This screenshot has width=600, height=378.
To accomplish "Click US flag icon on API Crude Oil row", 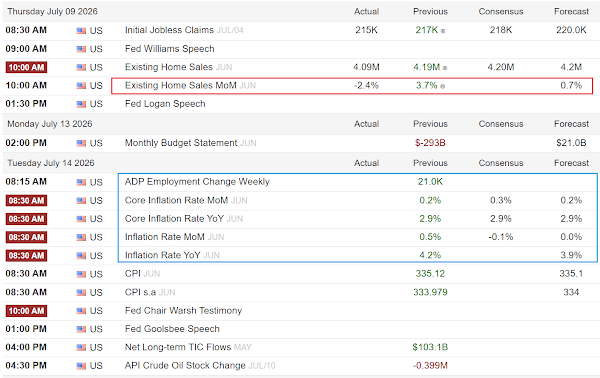I will (81, 366).
